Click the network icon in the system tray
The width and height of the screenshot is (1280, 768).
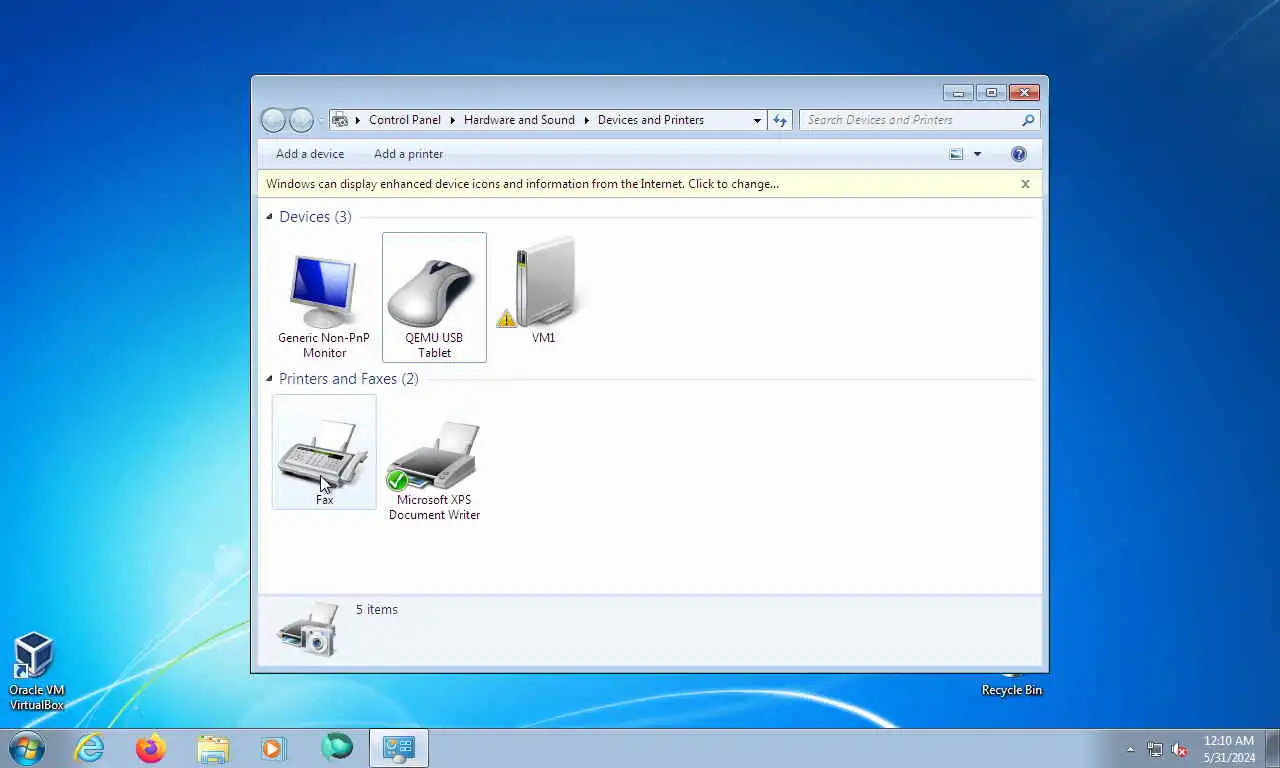tap(1155, 749)
